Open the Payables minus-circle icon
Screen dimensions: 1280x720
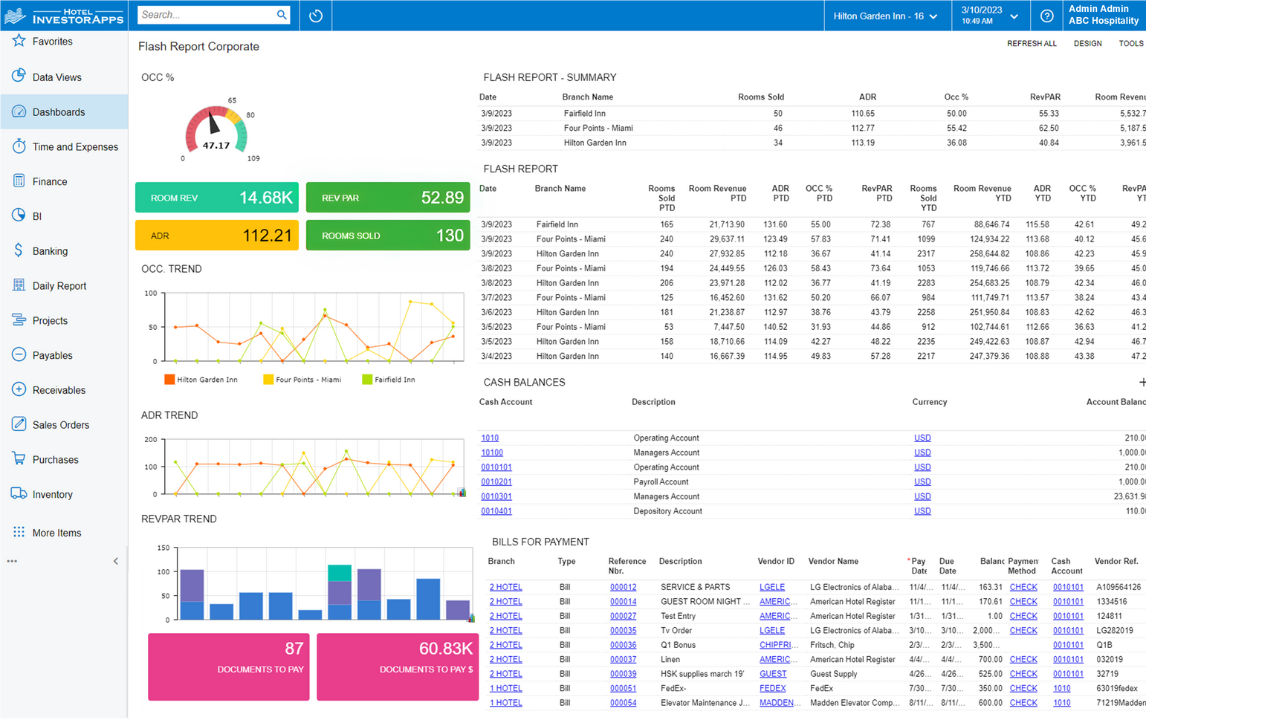point(18,355)
